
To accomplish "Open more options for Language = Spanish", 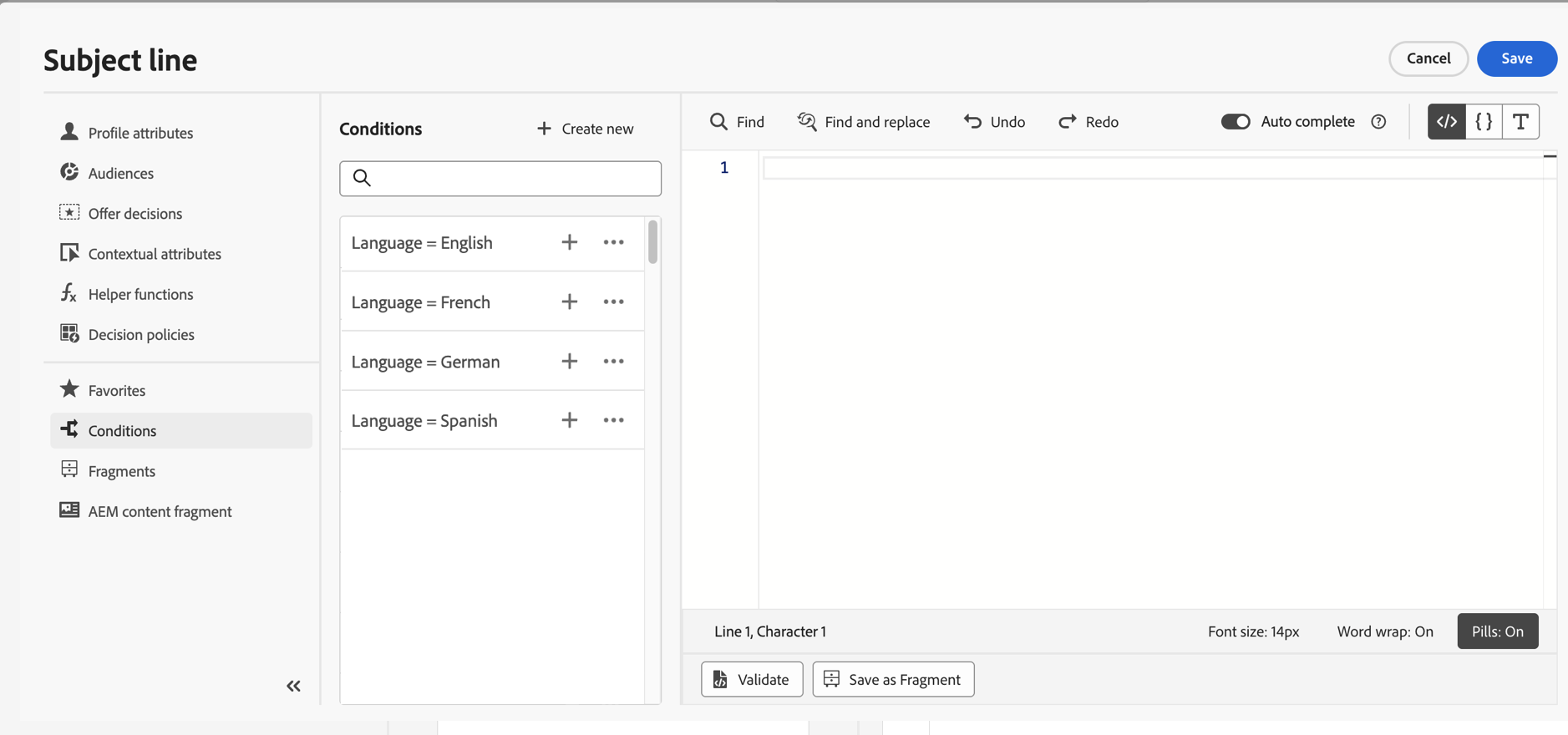I will (x=614, y=420).
